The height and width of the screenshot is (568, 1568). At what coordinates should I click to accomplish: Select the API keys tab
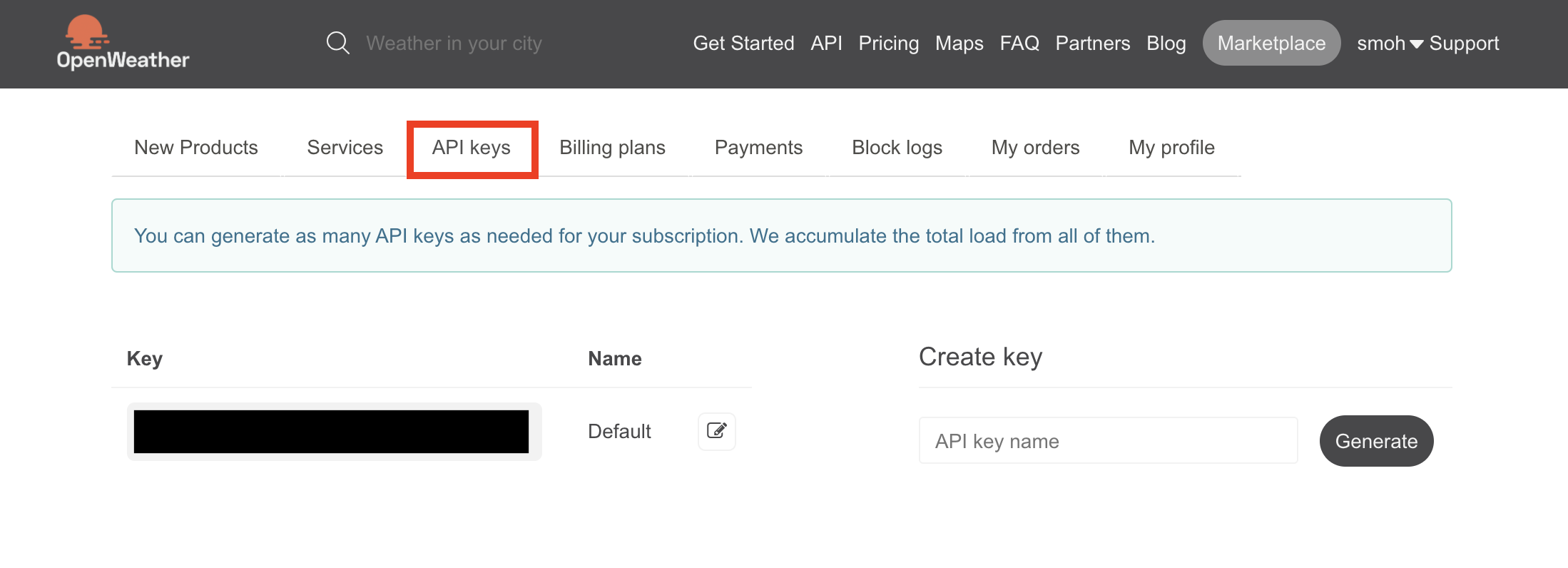click(x=472, y=149)
